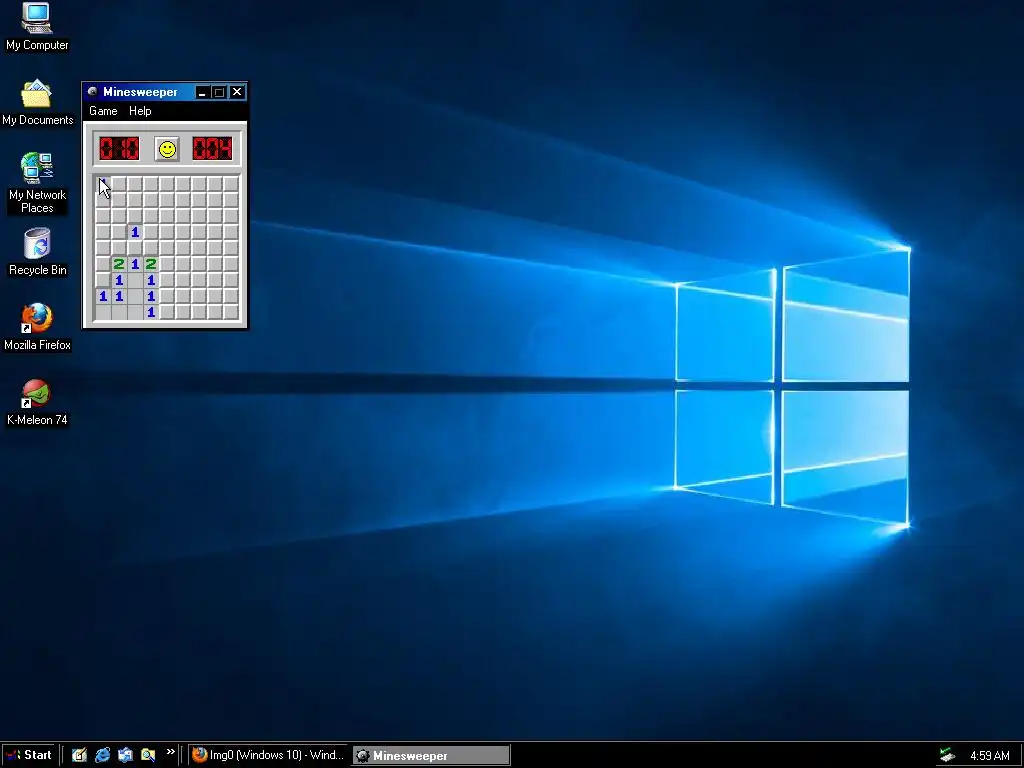Expand the quick launch overflow chevron

170,752
